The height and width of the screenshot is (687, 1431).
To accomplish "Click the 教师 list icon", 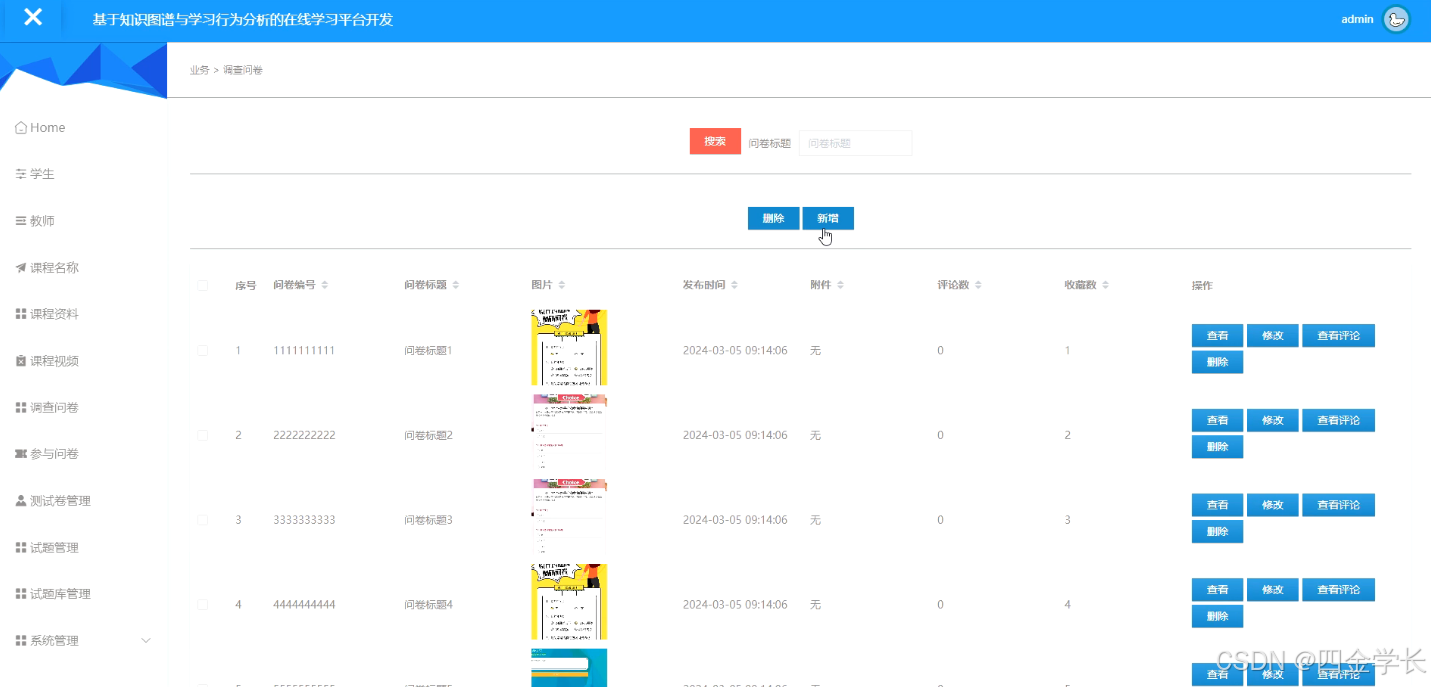I will 21,221.
